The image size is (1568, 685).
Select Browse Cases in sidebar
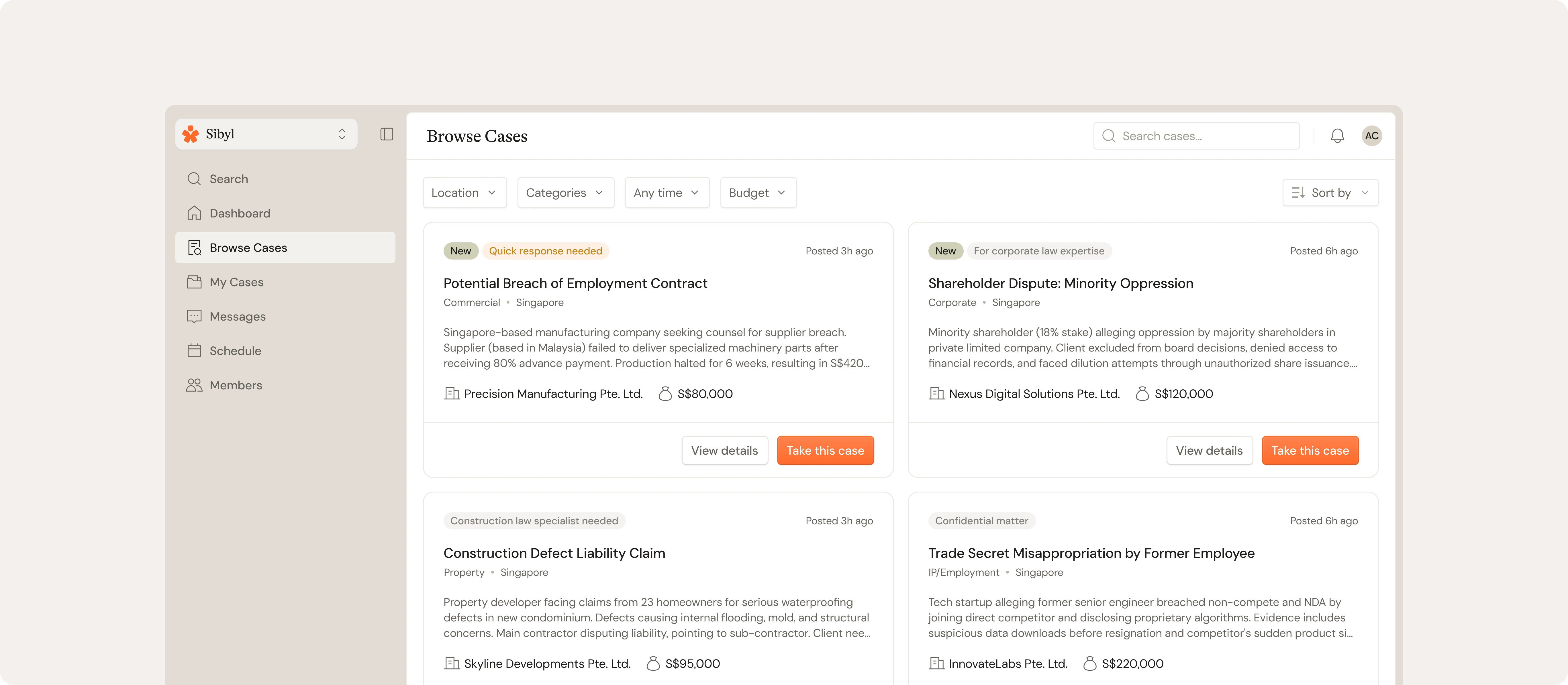tap(248, 248)
